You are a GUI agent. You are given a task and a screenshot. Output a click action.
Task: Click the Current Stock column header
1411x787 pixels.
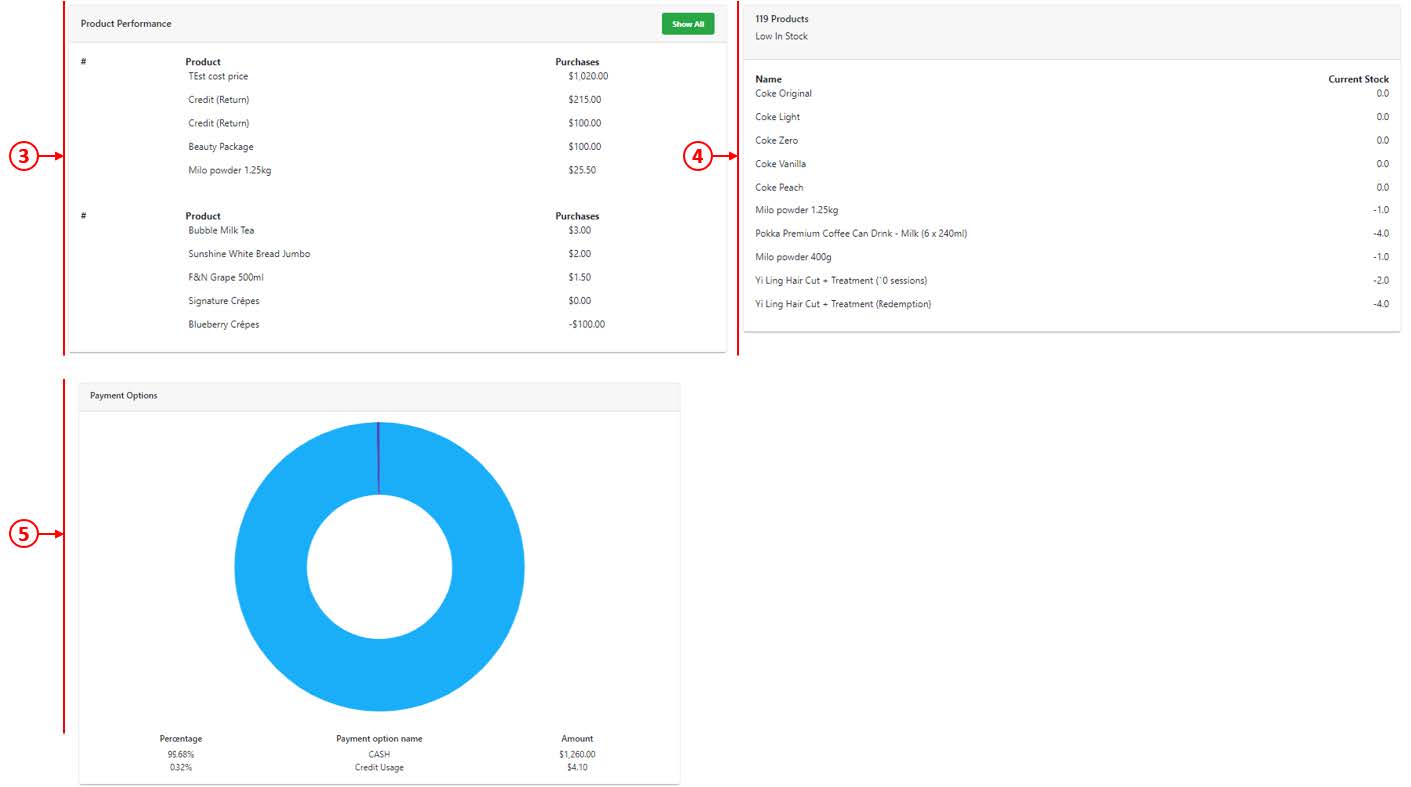(1358, 79)
